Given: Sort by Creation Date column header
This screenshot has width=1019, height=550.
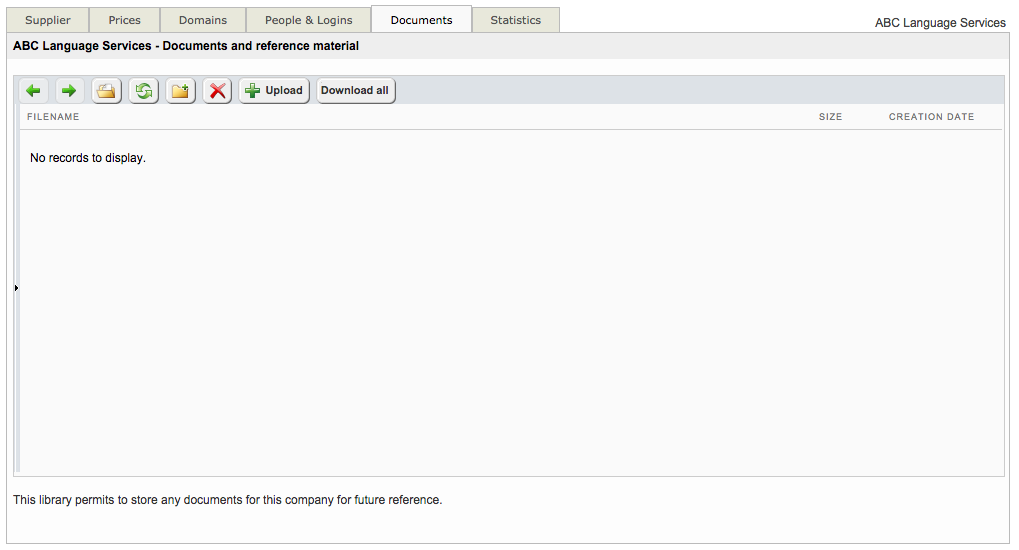Looking at the screenshot, I should pyautogui.click(x=931, y=117).
